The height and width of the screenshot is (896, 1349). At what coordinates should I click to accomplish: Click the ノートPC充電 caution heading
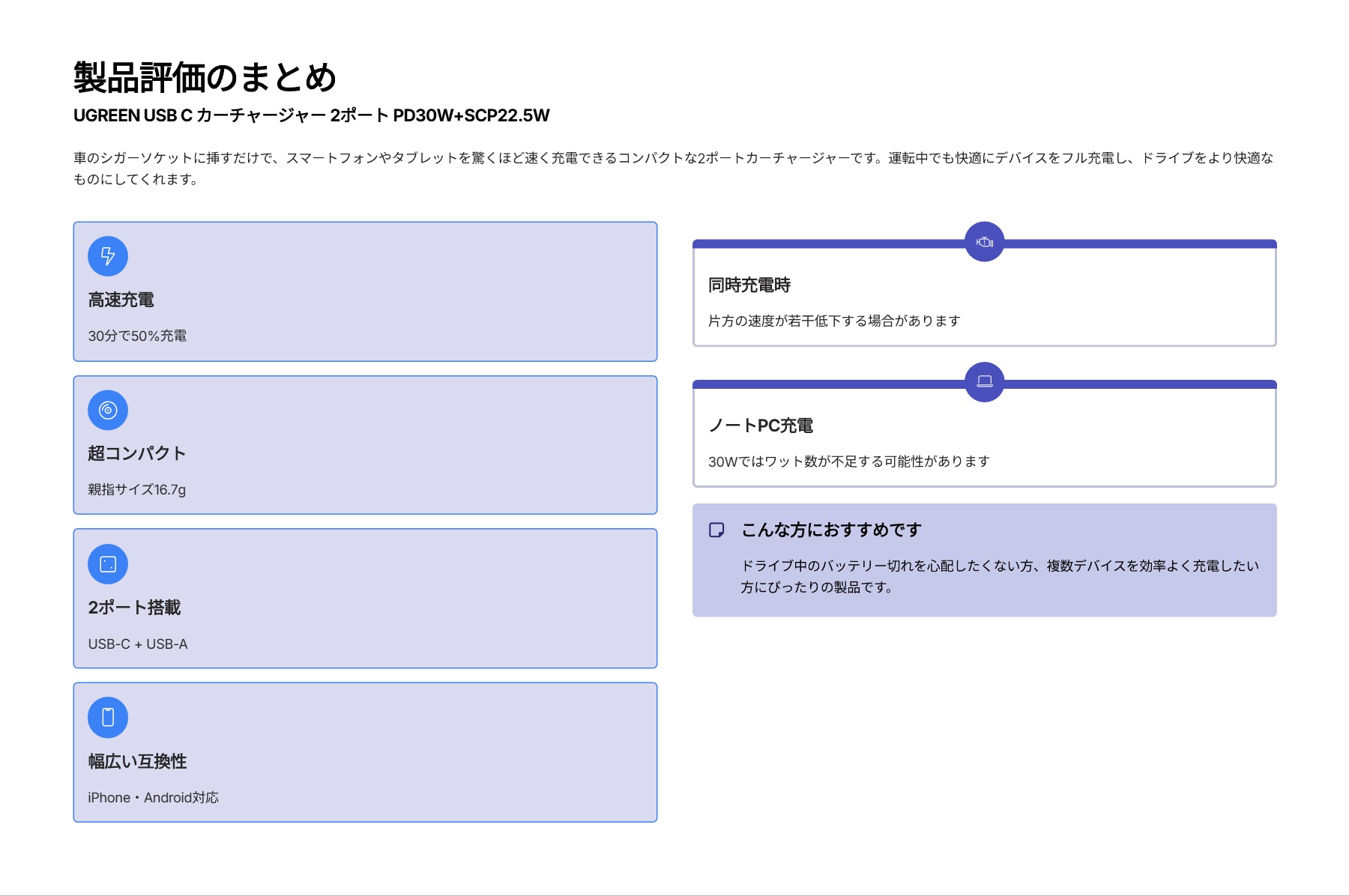(x=761, y=426)
